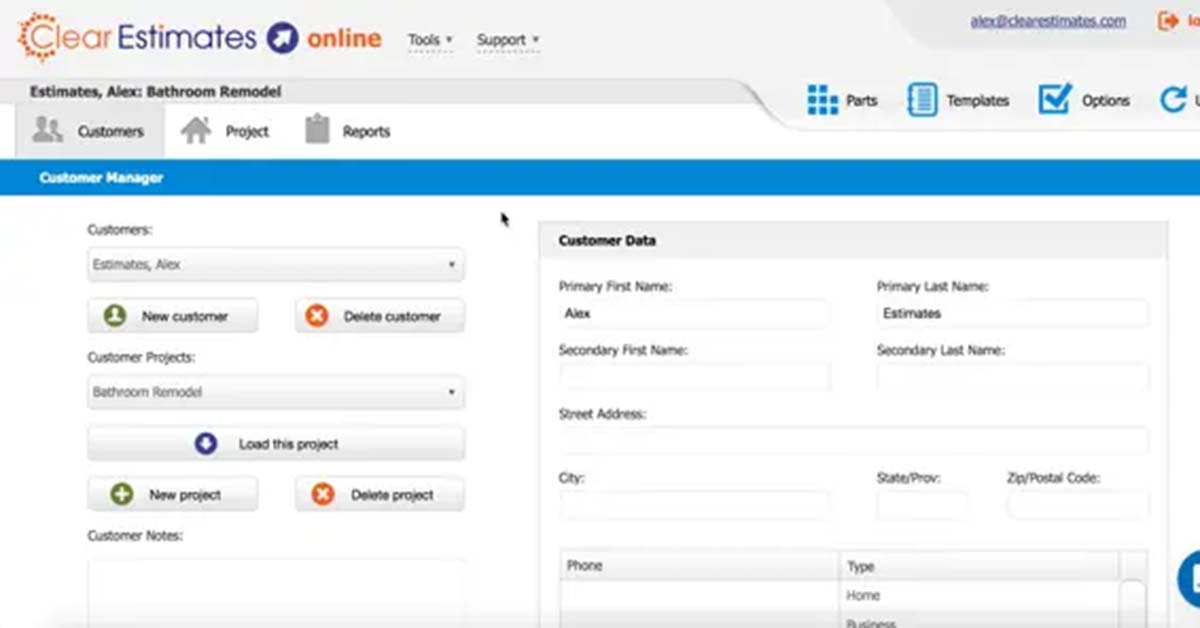
Task: Click the Customer Manager heading bar text
Action: (101, 178)
